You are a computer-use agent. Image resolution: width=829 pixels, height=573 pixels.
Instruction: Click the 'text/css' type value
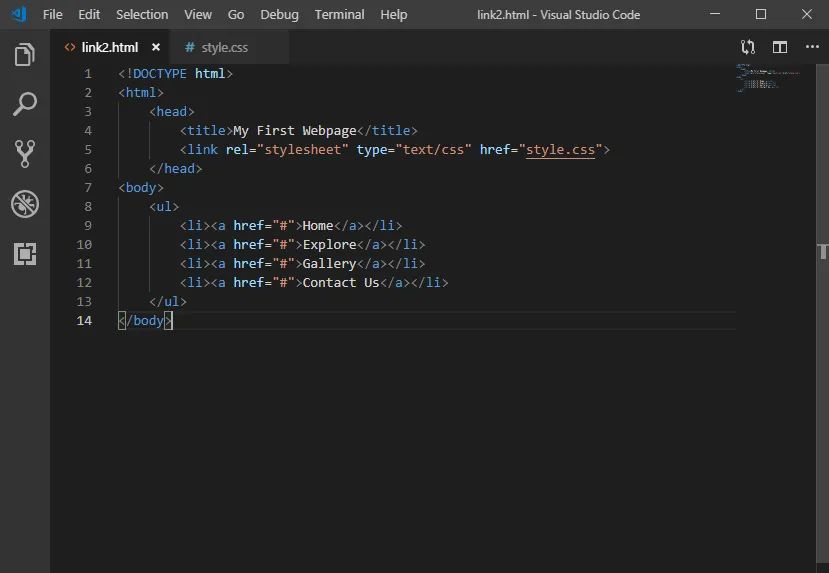pyautogui.click(x=434, y=150)
